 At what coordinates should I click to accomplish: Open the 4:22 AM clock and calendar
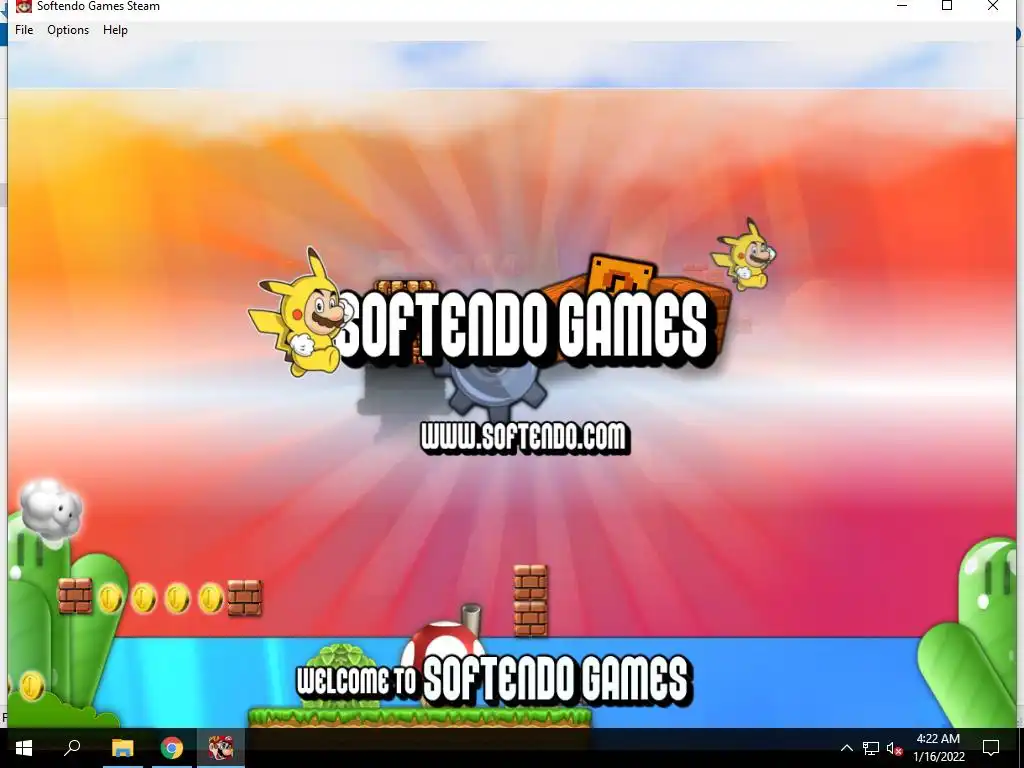(x=938, y=748)
